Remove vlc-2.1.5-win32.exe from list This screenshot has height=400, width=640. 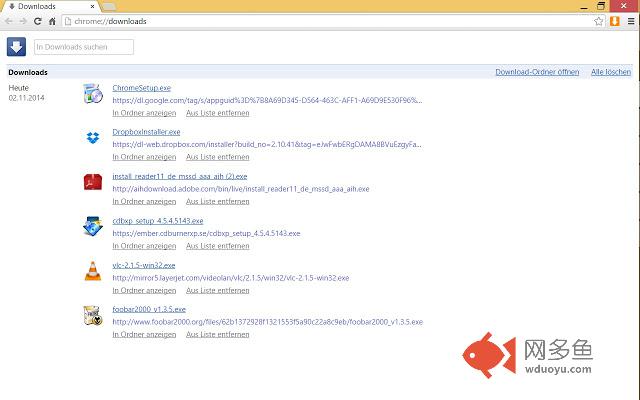[218, 290]
